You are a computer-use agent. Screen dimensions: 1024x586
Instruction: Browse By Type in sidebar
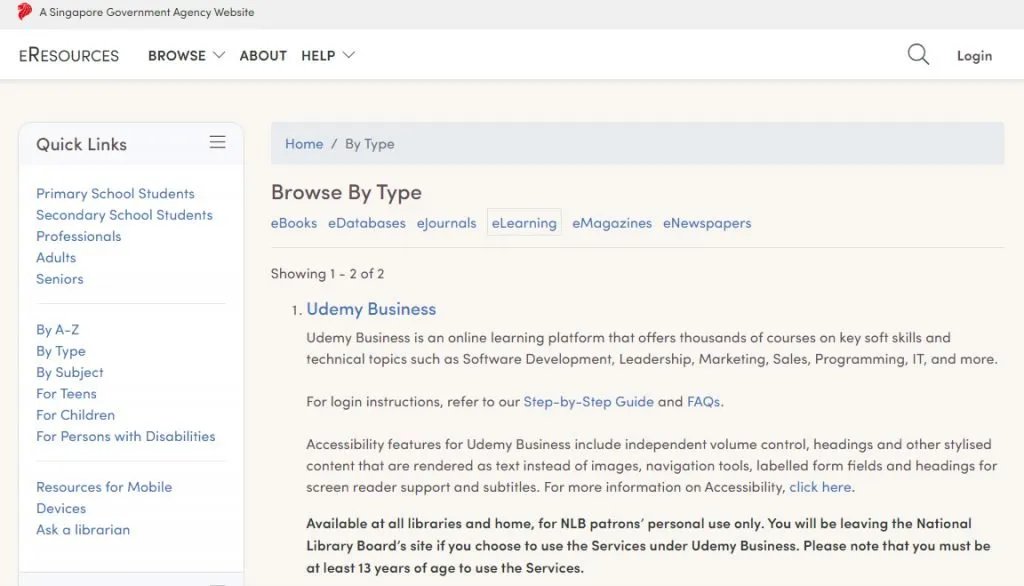click(x=61, y=351)
